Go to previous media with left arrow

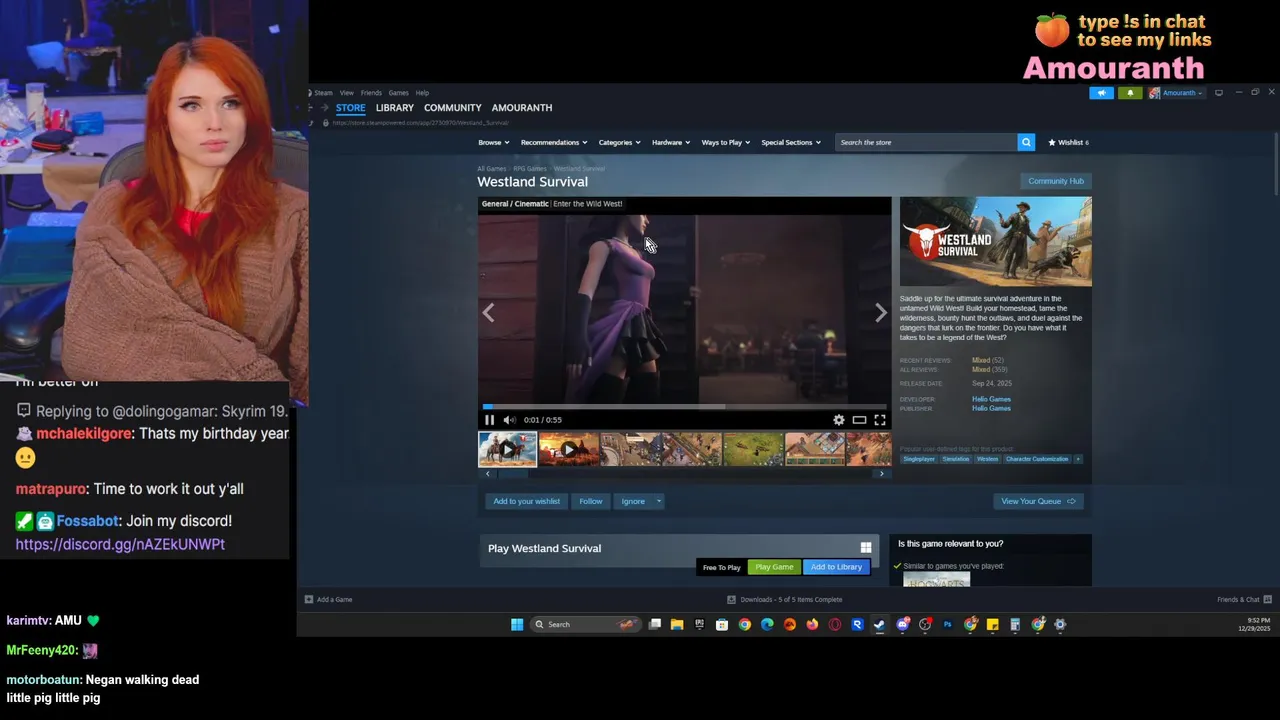(488, 313)
